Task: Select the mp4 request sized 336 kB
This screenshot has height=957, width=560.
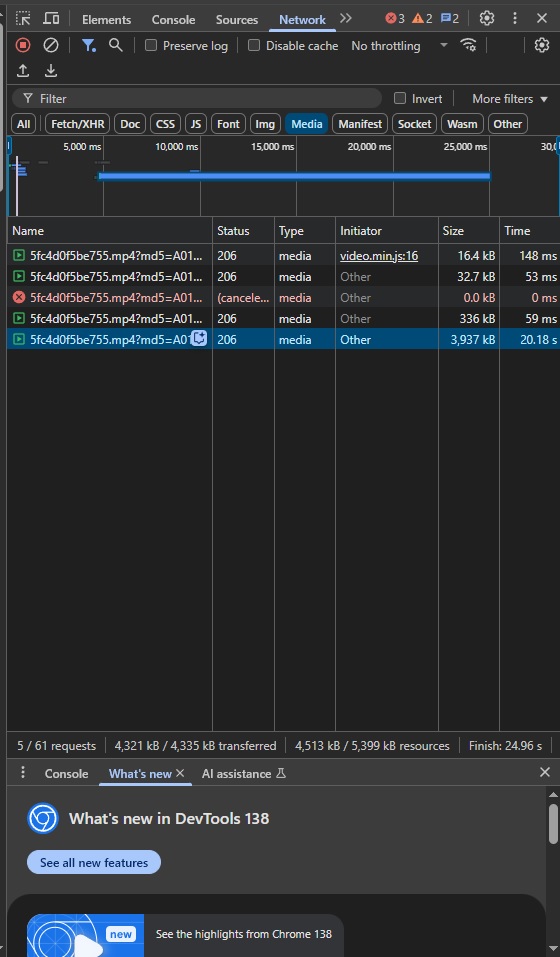Action: 283,319
